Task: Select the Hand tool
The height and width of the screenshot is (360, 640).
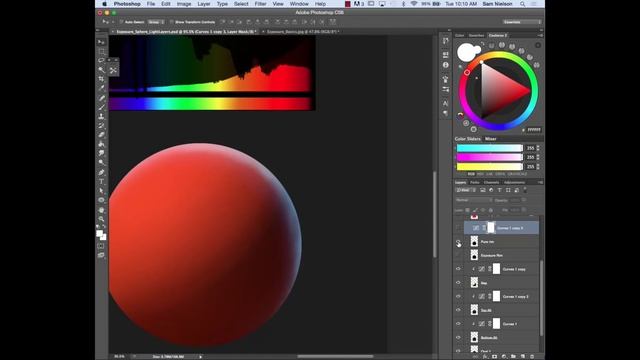Action: [101, 210]
